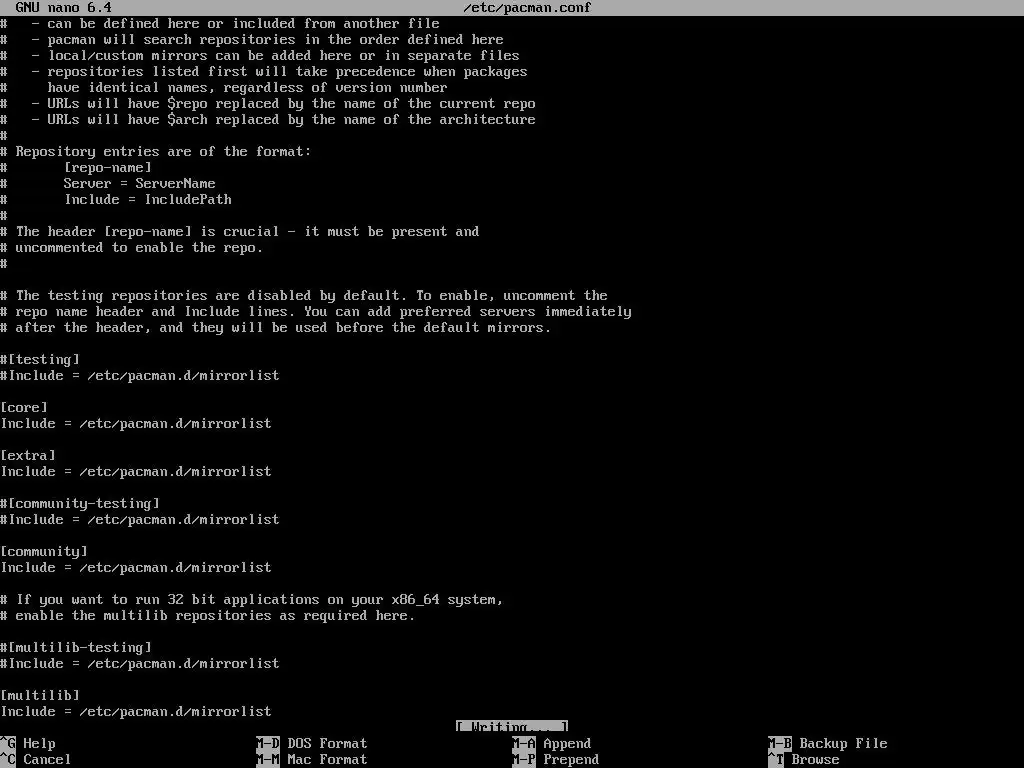Click the 'repositories listed first will take precedence' line
The width and height of the screenshot is (1024, 768).
pyautogui.click(x=264, y=71)
